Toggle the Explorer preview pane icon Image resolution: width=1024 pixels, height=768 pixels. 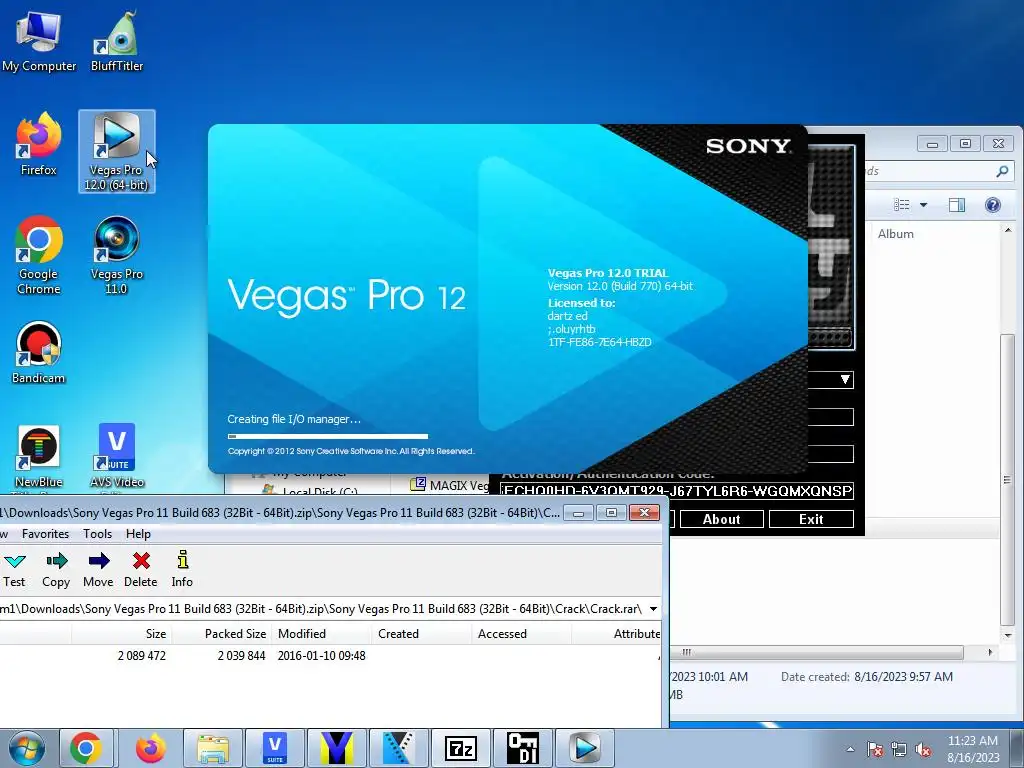(957, 205)
